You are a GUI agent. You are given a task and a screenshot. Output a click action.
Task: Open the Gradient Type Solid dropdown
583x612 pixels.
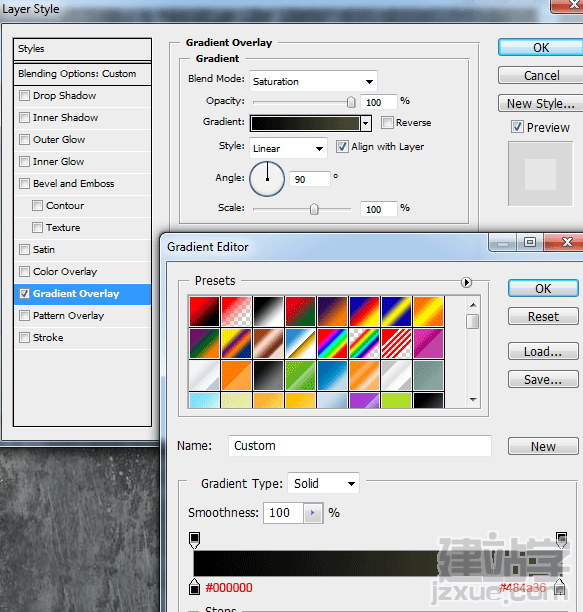(323, 483)
